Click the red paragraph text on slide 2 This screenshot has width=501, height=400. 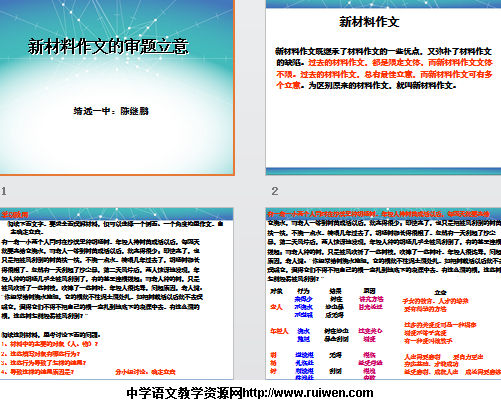tap(384, 74)
